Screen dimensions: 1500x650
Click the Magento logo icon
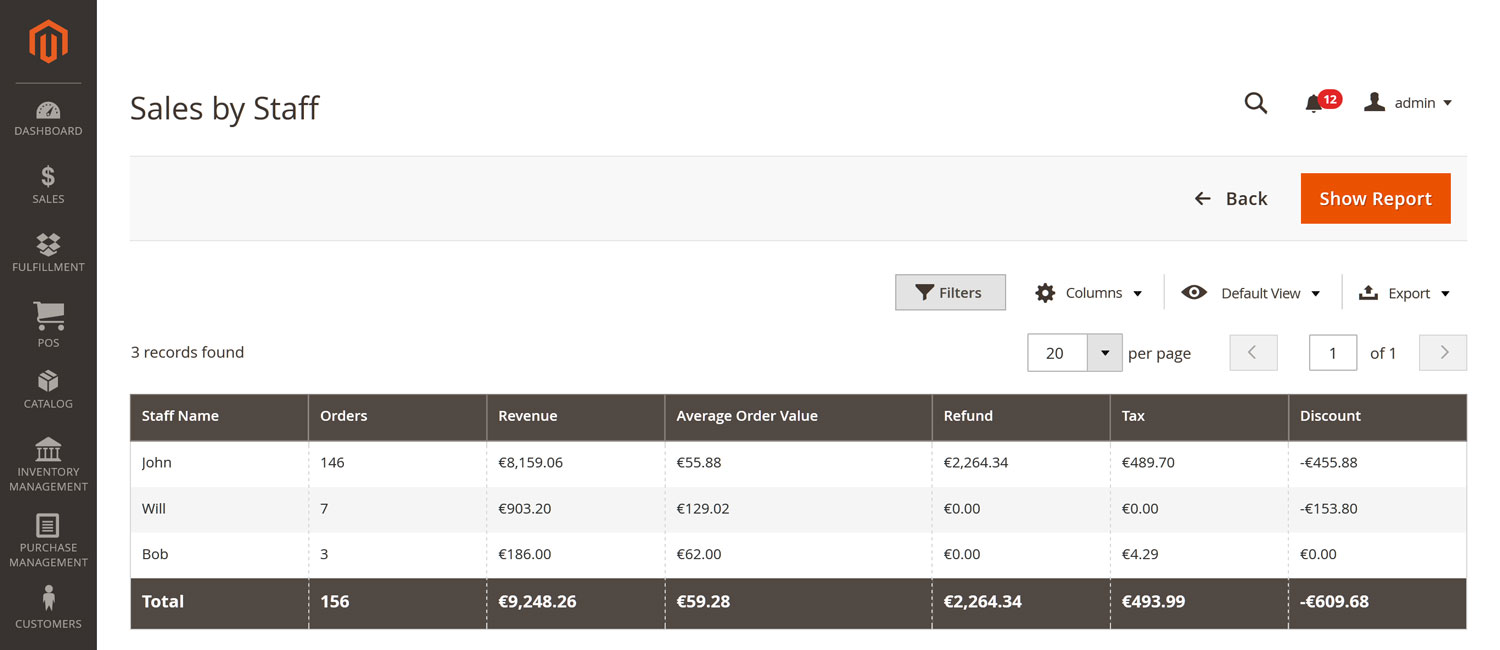point(48,42)
